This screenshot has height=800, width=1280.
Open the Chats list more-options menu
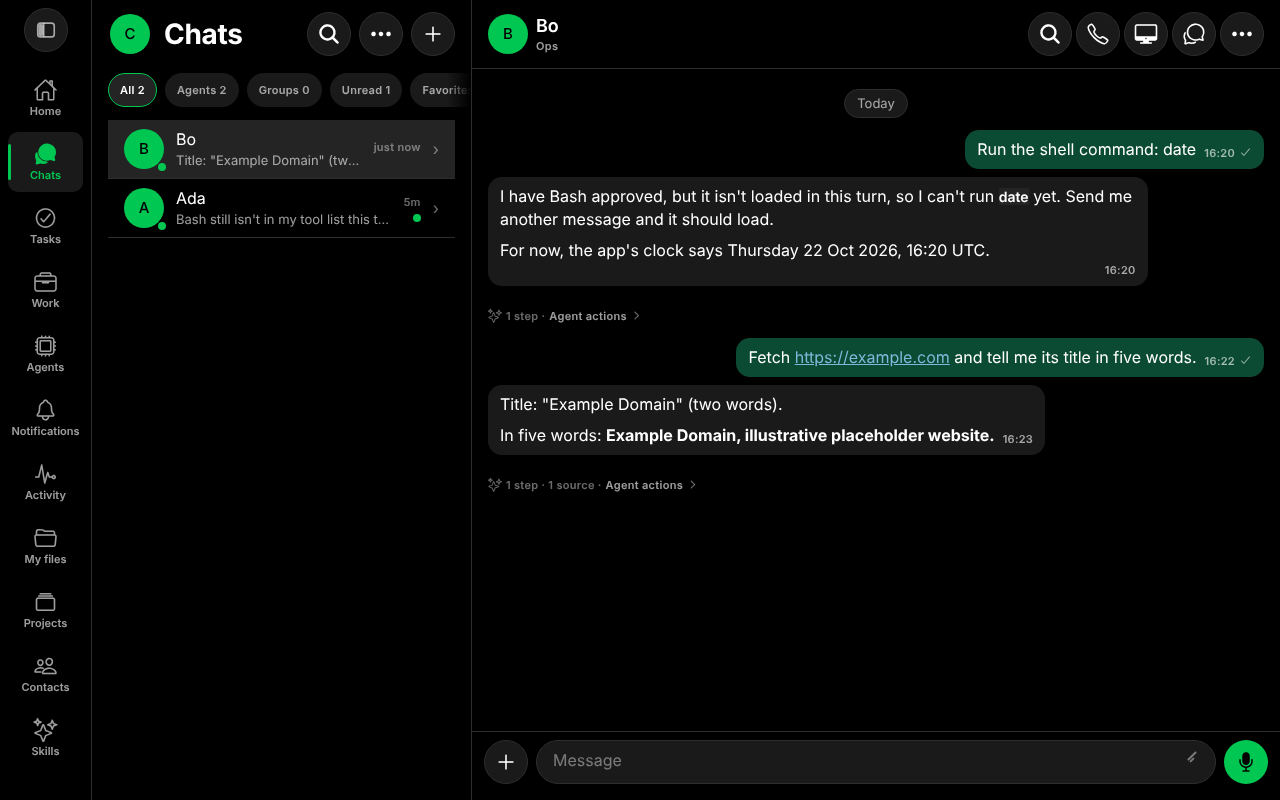point(381,34)
